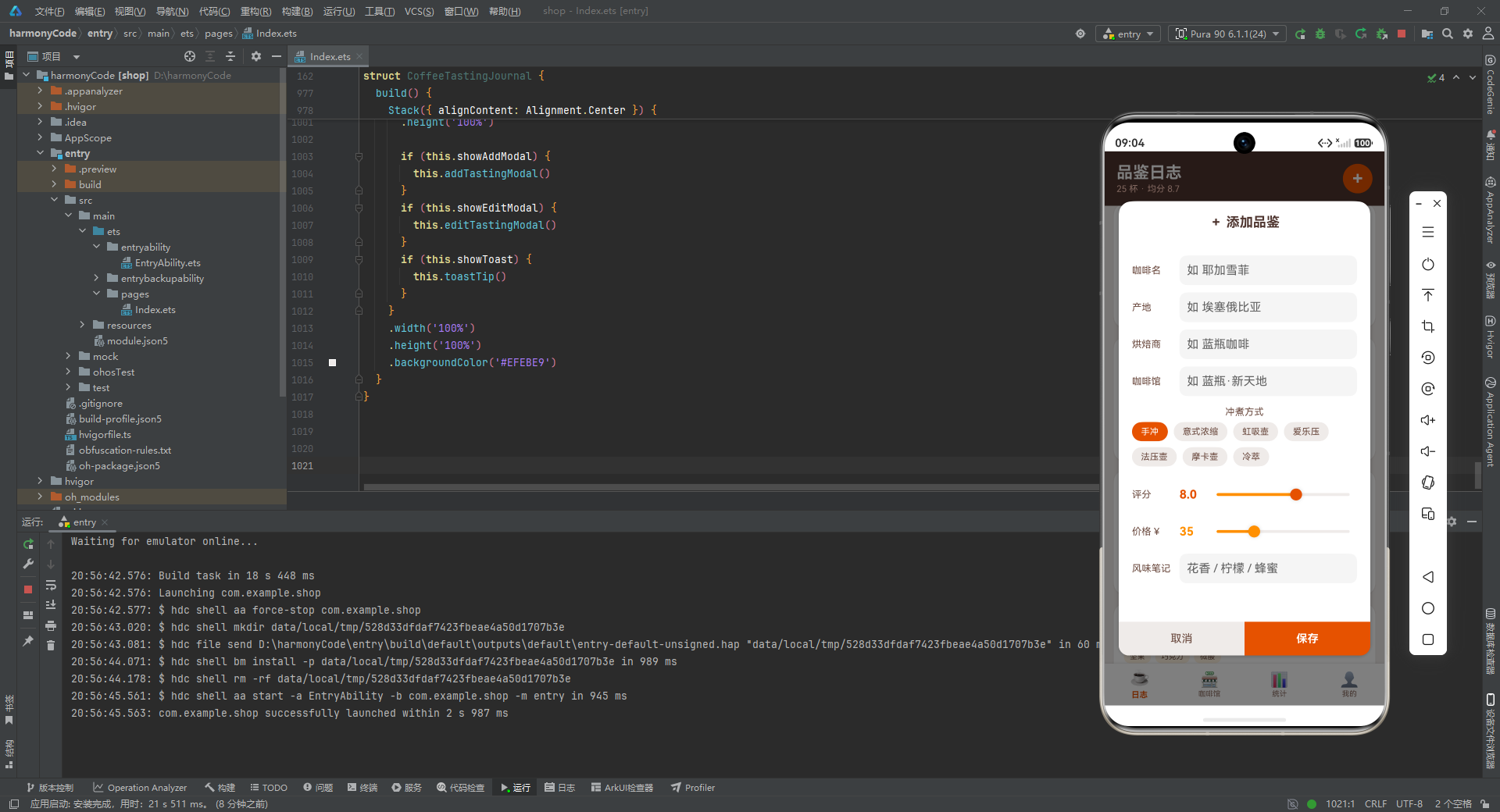This screenshot has height=812, width=1500.
Task: Open search everywhere magnifier icon
Action: point(1448,34)
